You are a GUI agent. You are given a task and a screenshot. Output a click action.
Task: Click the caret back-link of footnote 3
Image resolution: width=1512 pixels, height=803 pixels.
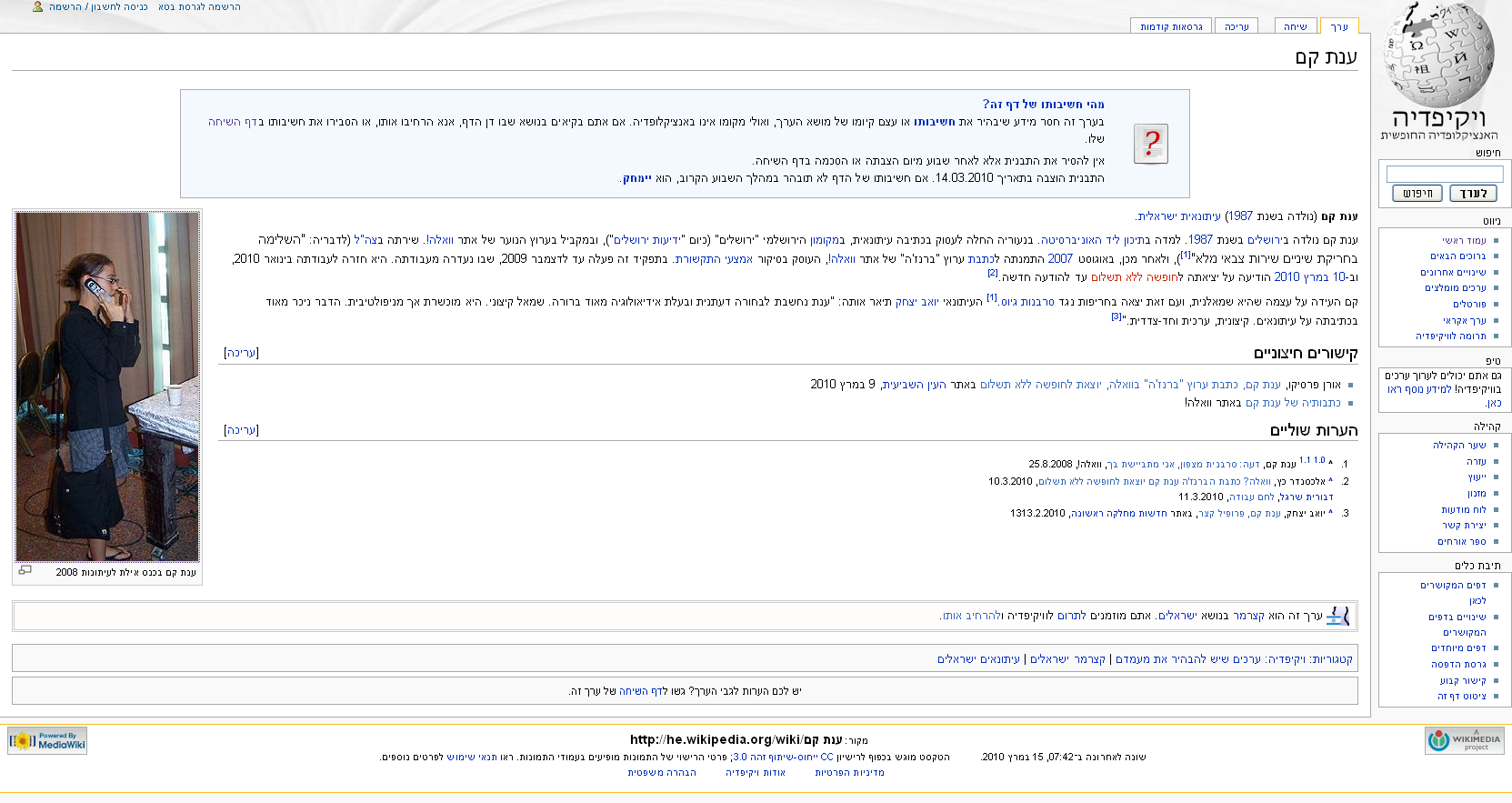[x=1330, y=513]
